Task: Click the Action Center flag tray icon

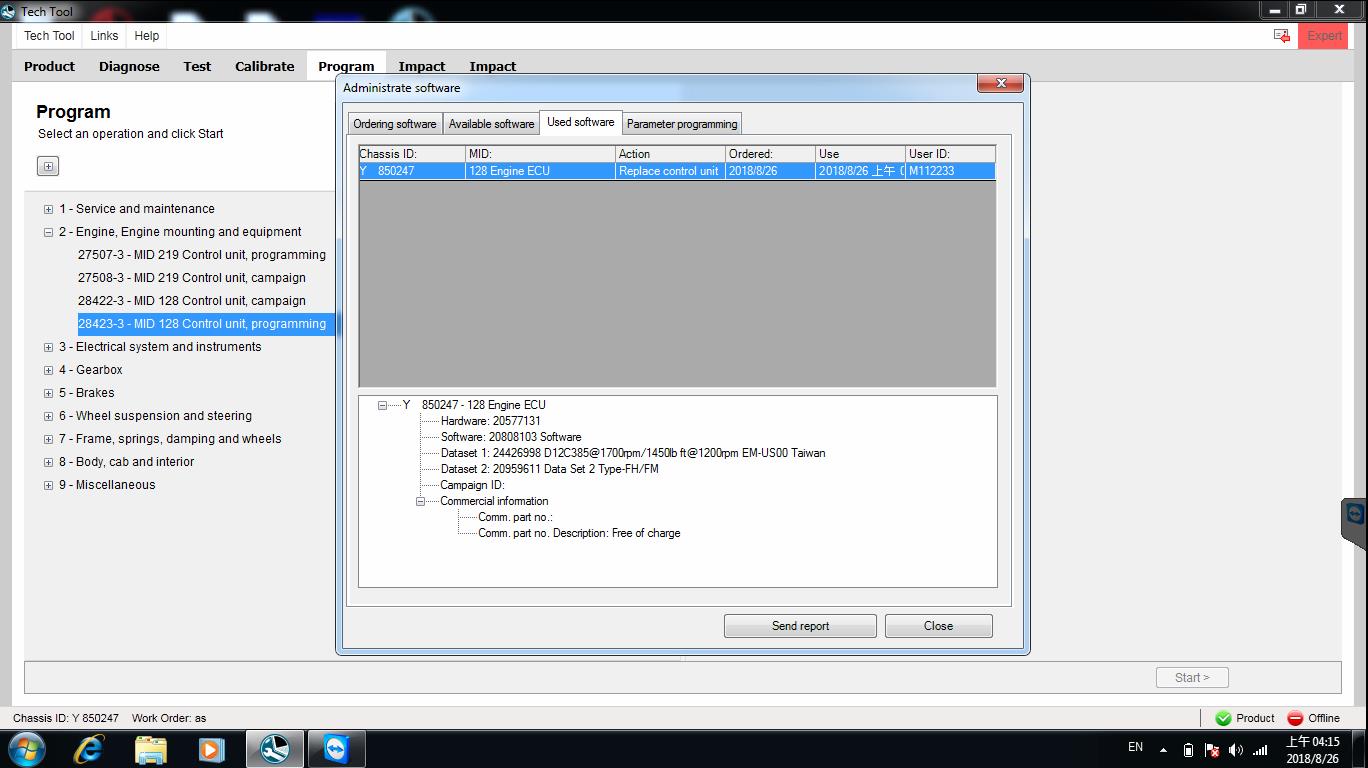Action: [x=1212, y=749]
